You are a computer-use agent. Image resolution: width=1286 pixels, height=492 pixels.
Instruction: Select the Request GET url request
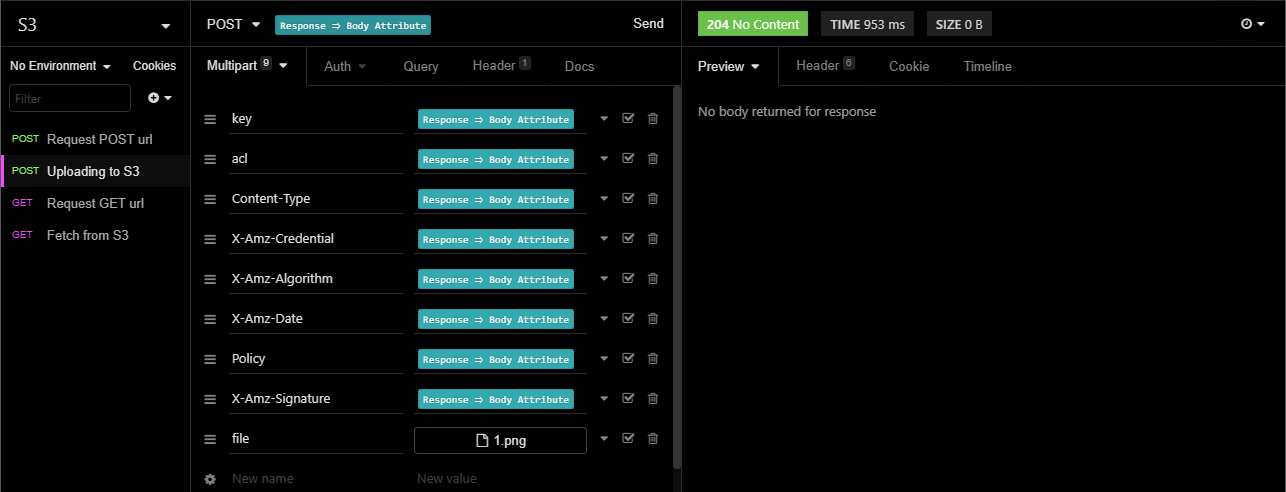pyautogui.click(x=95, y=203)
